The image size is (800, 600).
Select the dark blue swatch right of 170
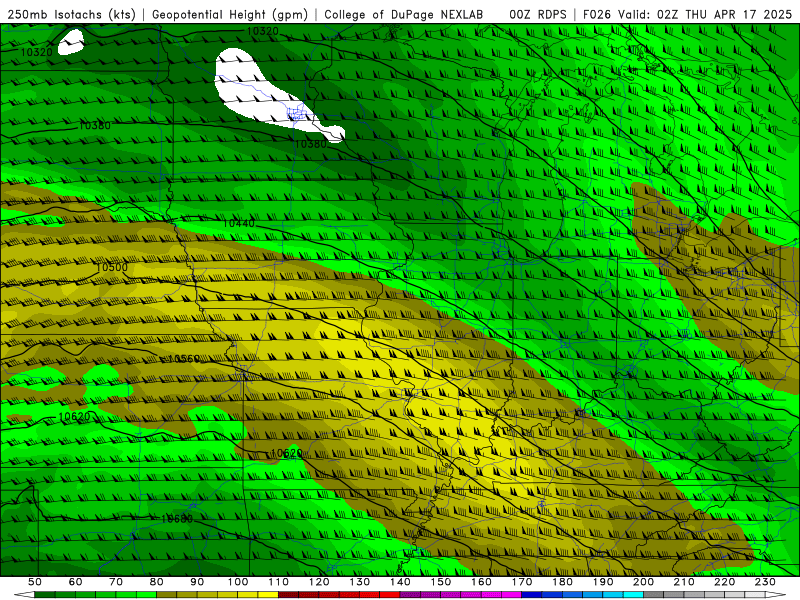point(532,595)
